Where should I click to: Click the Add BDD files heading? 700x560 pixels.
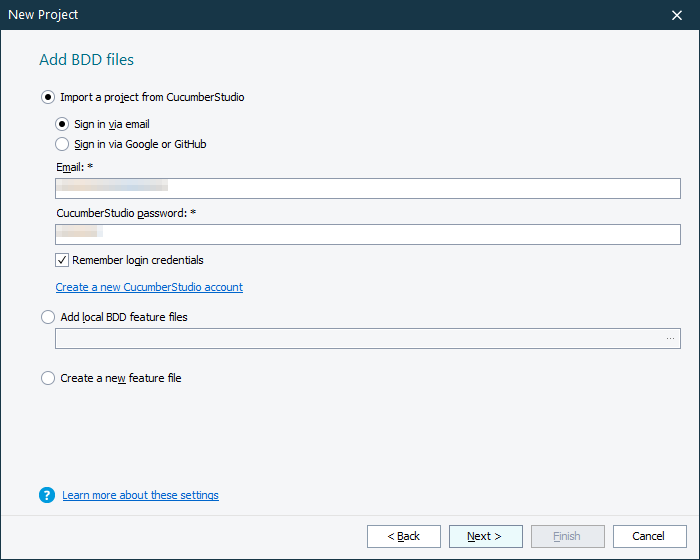click(x=86, y=60)
